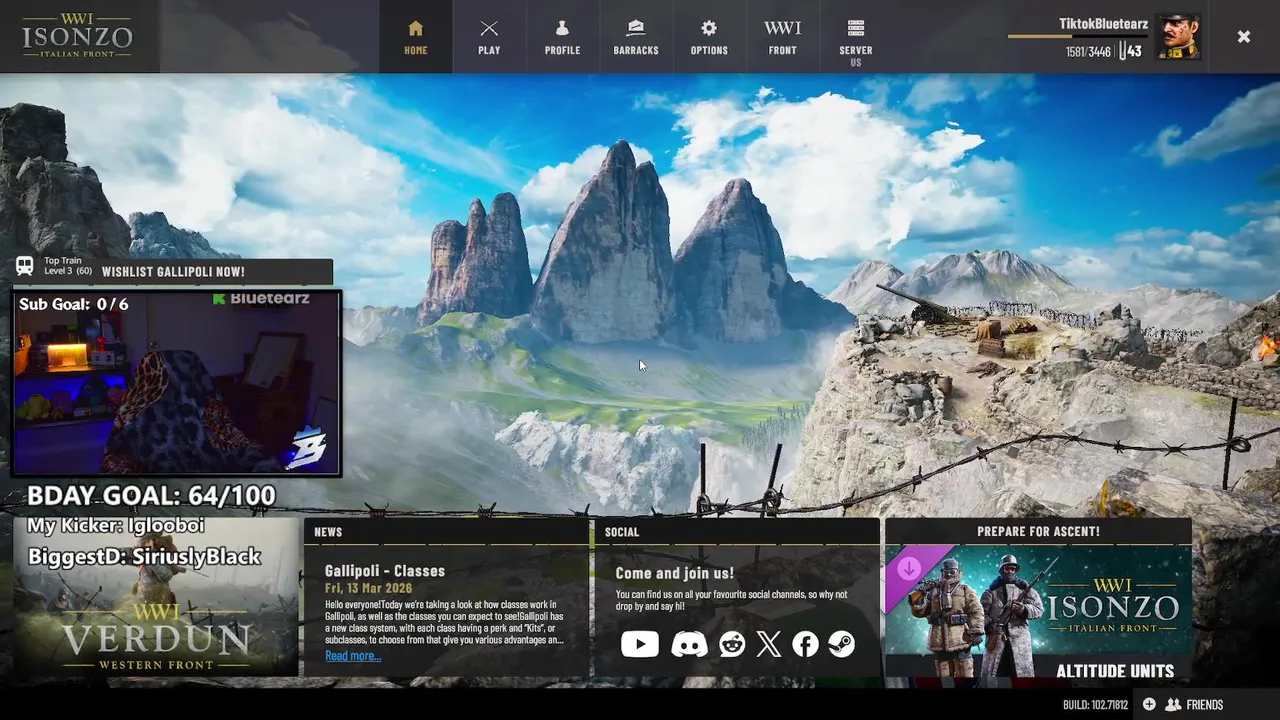Screen dimensions: 1280x720
Task: Click the plus icon beside Friends
Action: click(x=1149, y=705)
